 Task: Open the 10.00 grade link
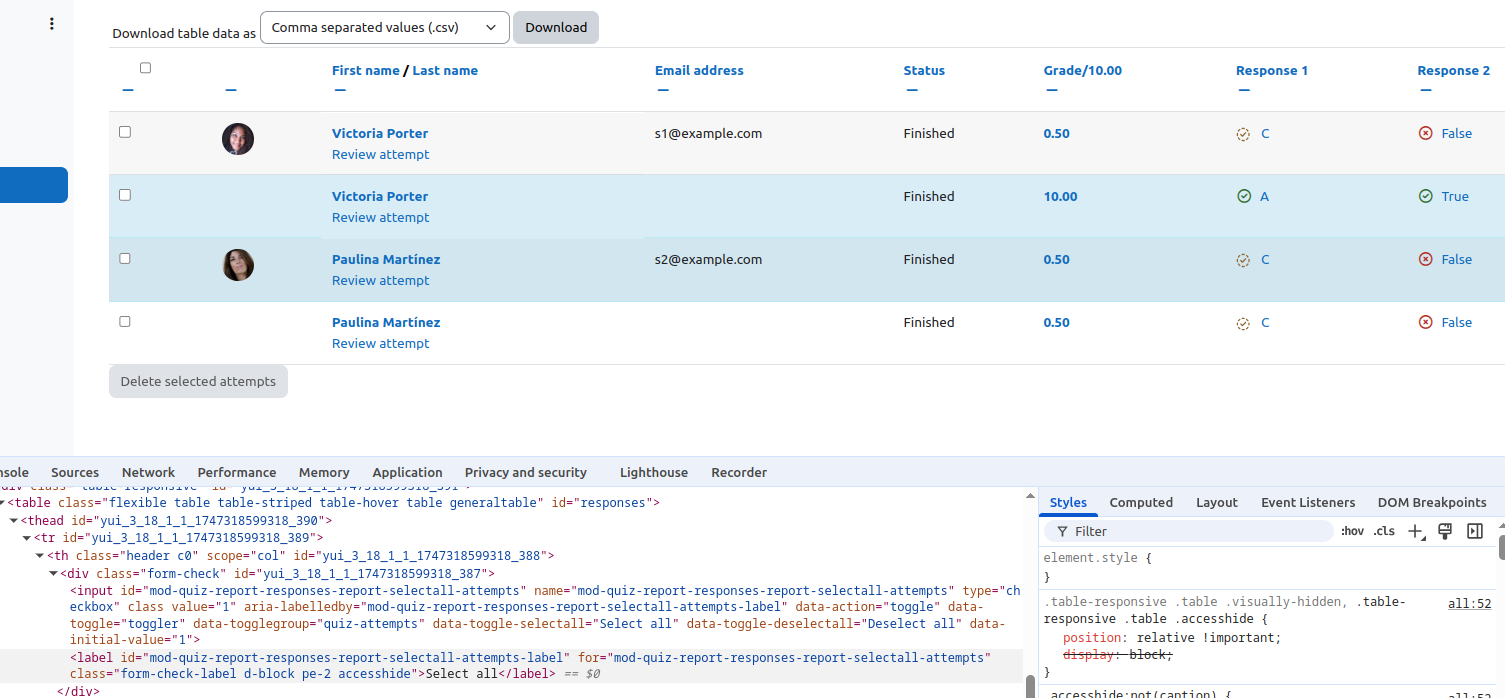click(x=1061, y=197)
